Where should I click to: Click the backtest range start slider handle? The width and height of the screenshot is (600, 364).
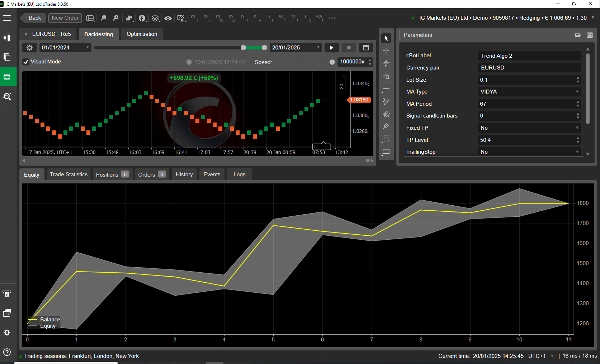tap(243, 47)
